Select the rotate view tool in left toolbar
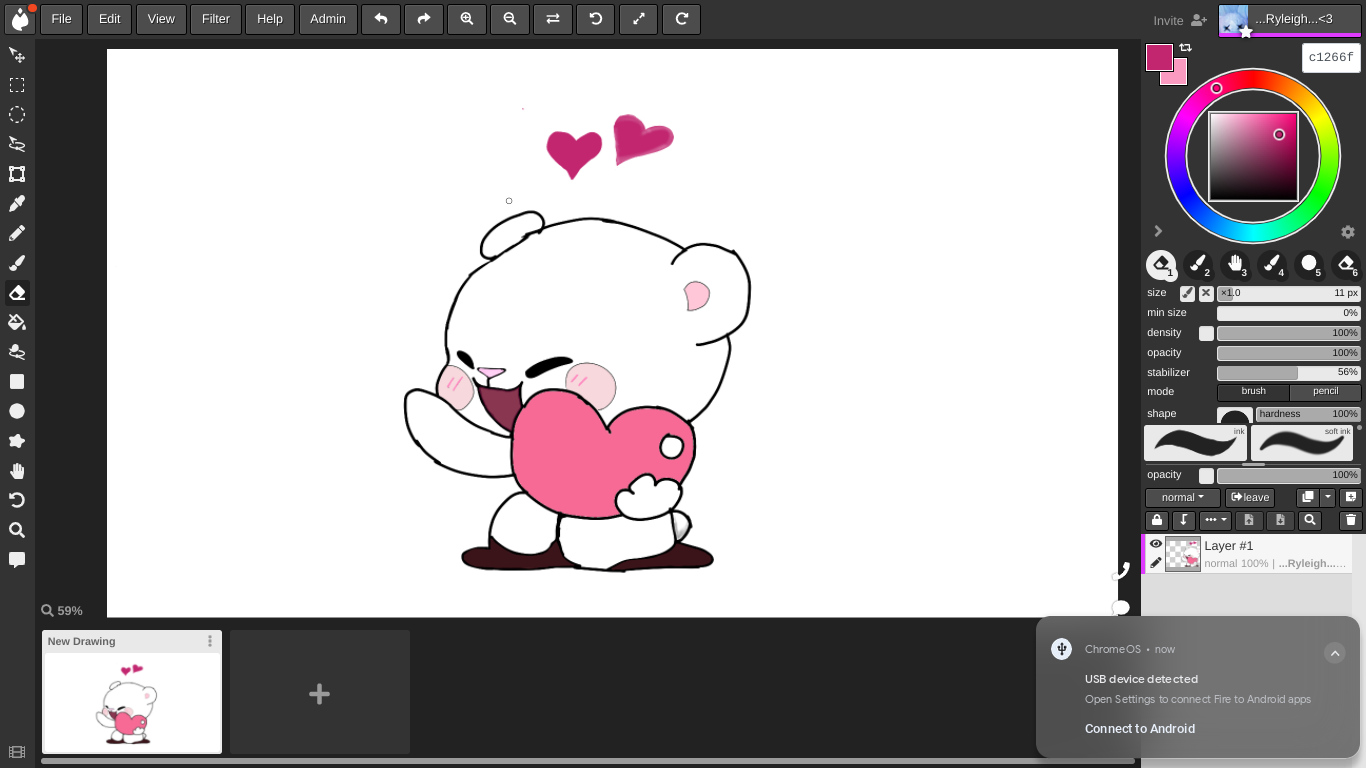Screen dimensions: 1366x768 tap(17, 500)
